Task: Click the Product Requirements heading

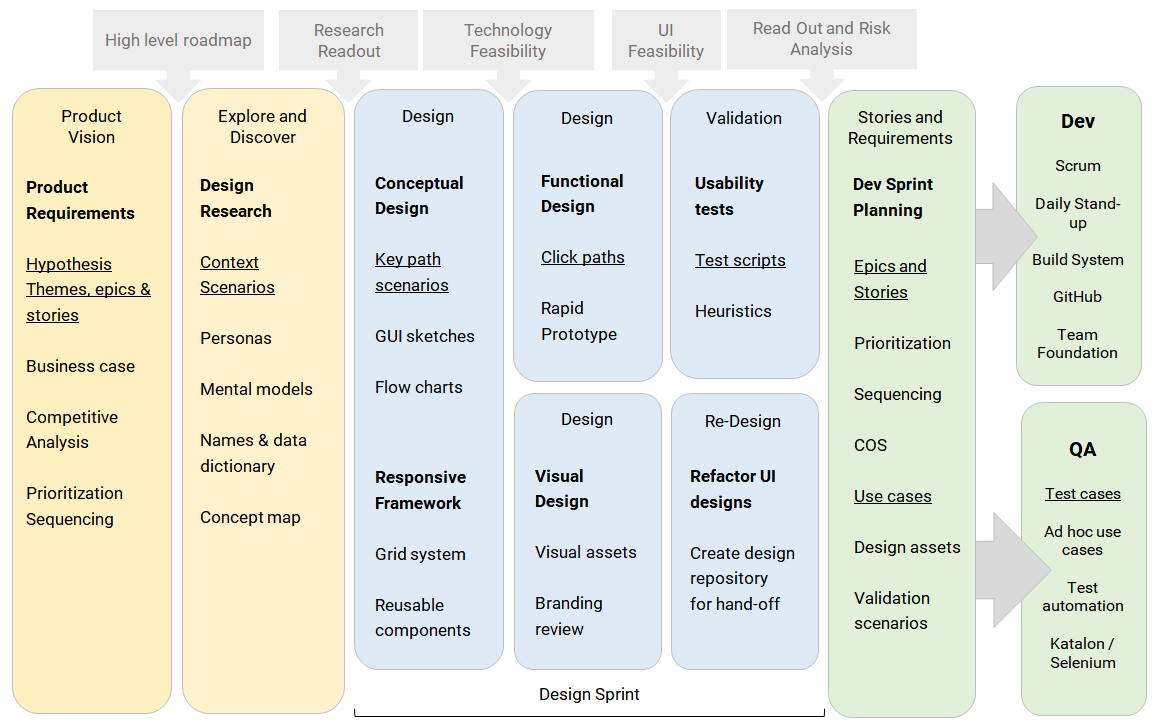Action: (81, 200)
